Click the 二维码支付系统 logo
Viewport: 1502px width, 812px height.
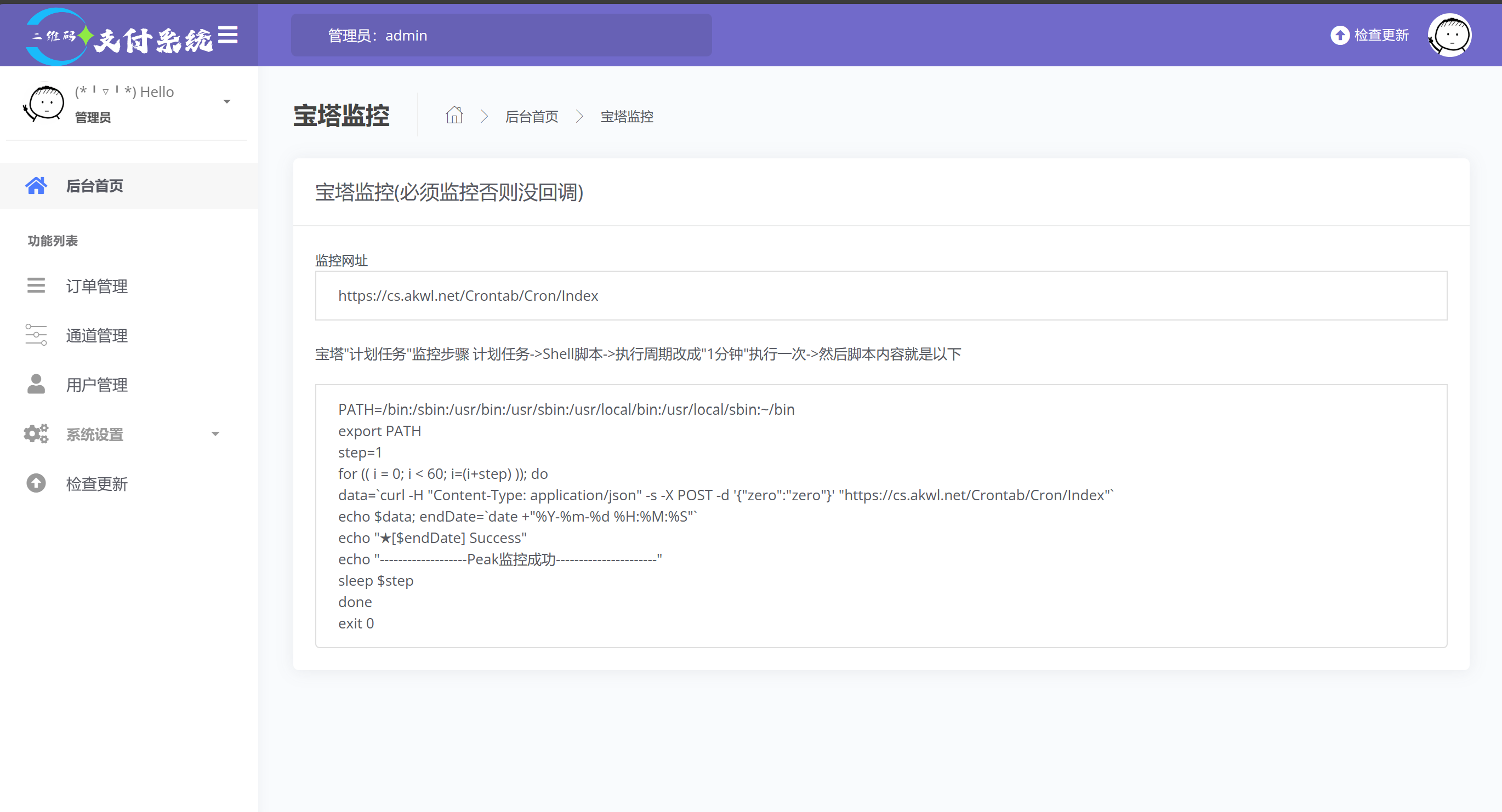click(x=120, y=36)
